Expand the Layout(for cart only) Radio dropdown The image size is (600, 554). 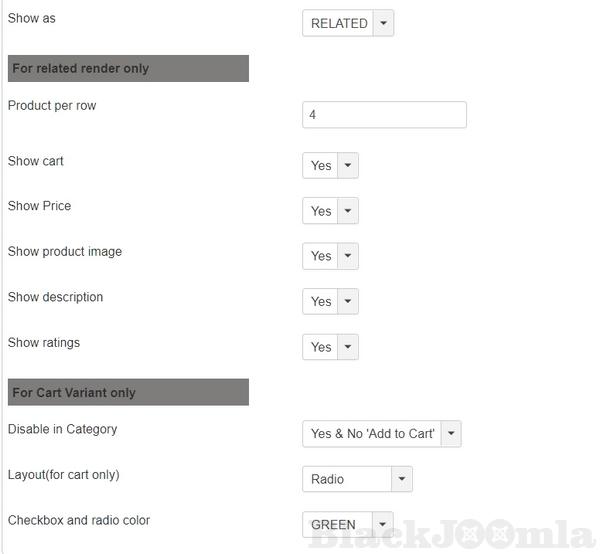click(346, 479)
